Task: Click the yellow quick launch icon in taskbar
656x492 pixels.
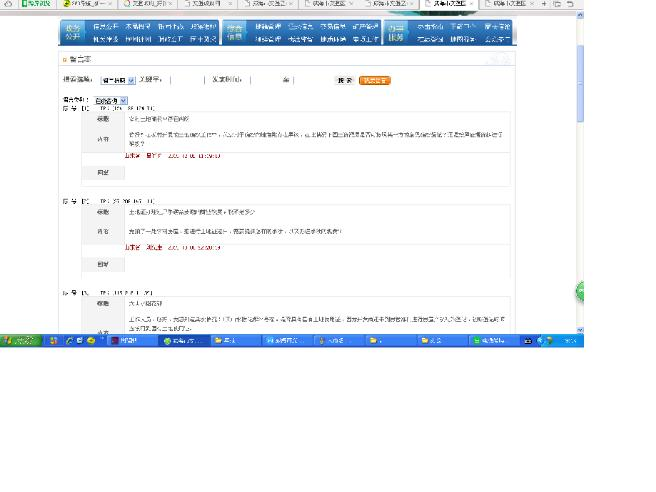Action: 91,340
